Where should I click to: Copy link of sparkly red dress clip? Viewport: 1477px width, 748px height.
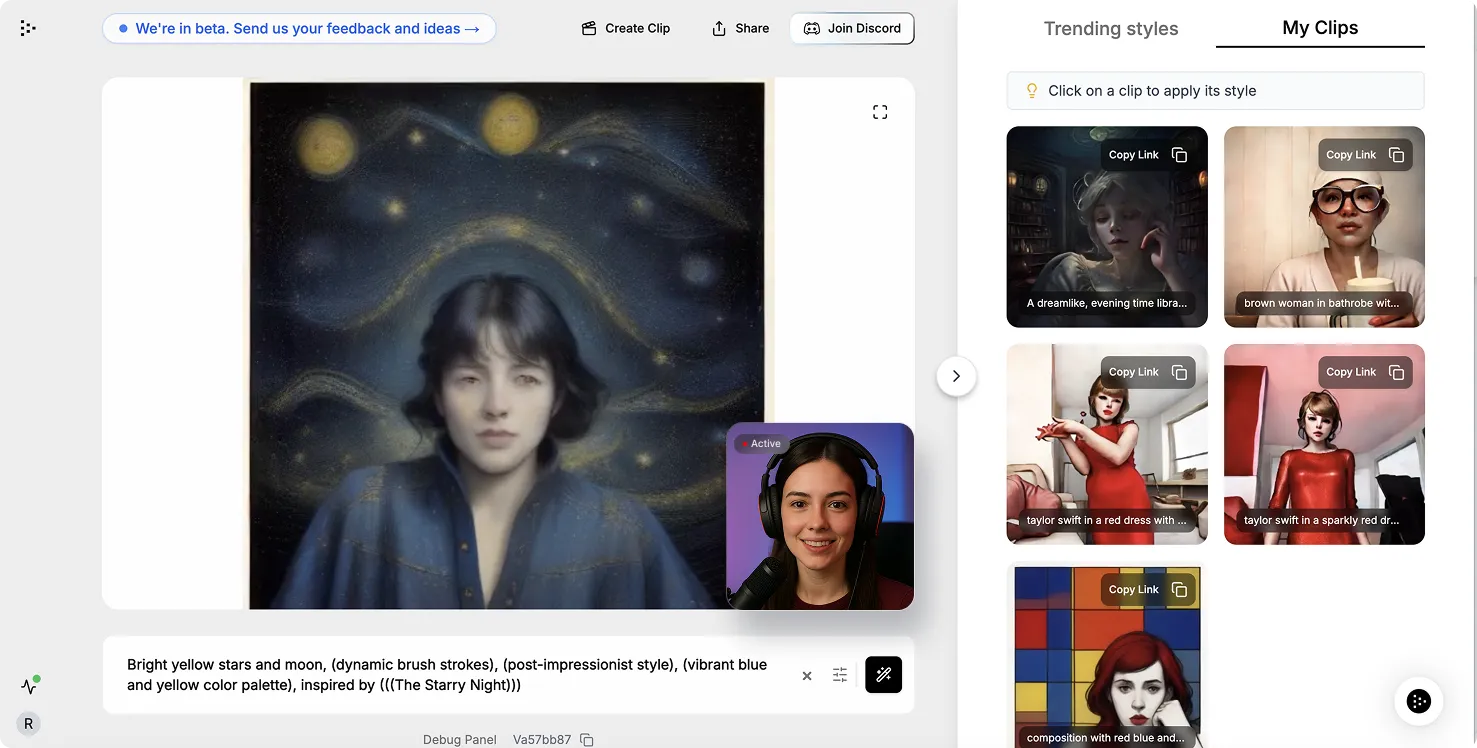(1365, 372)
